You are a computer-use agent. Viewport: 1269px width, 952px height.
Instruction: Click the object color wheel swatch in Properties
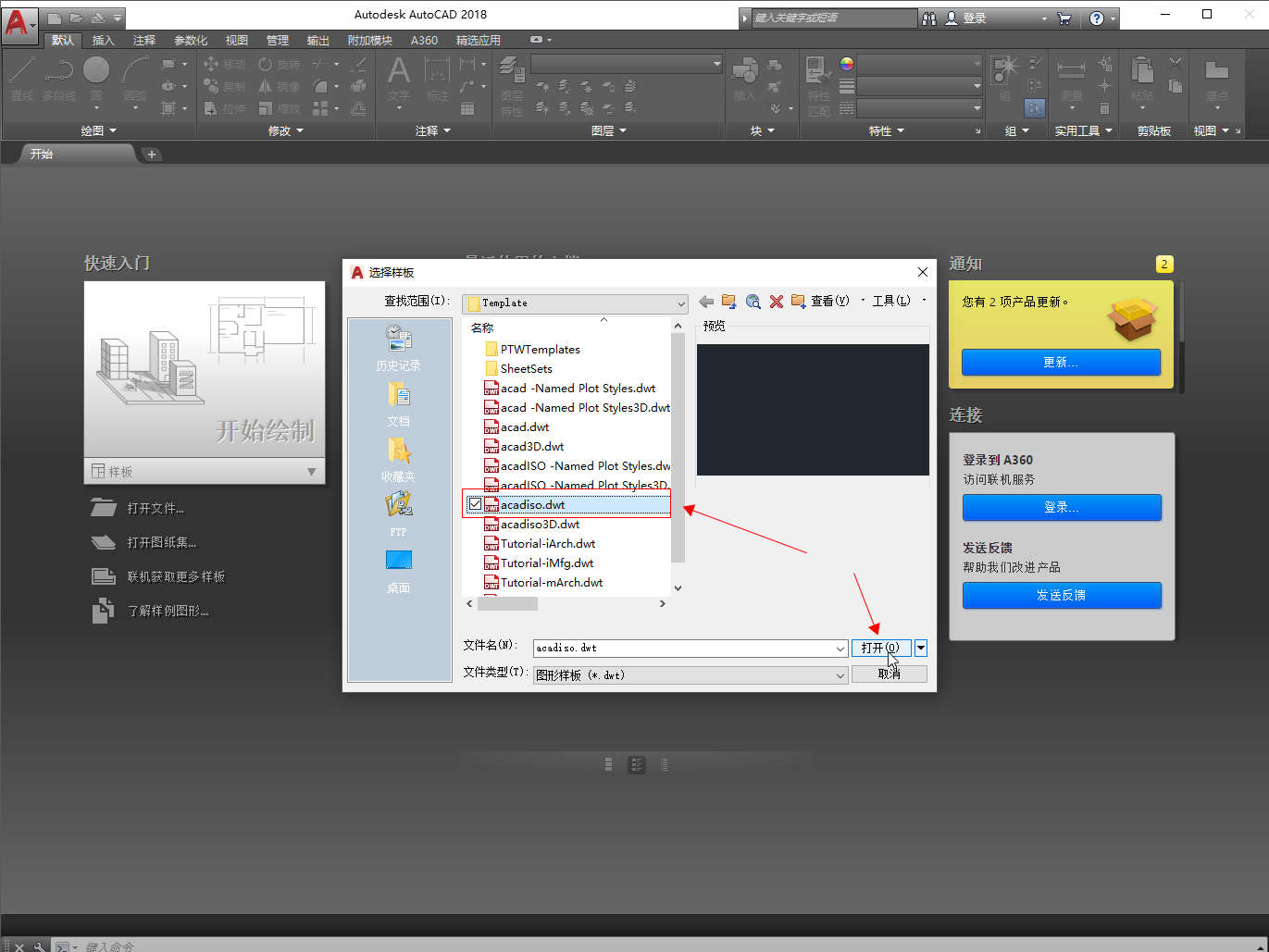846,64
